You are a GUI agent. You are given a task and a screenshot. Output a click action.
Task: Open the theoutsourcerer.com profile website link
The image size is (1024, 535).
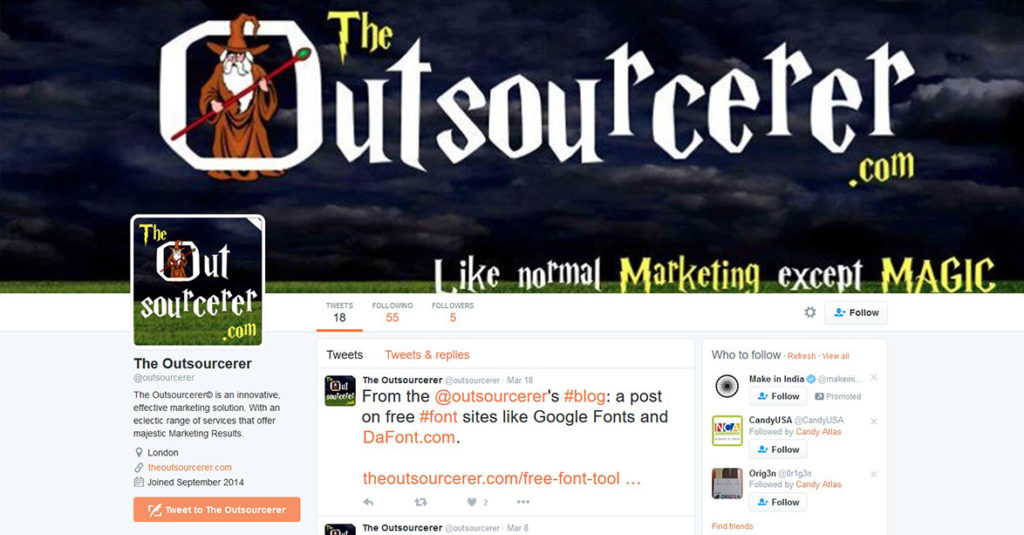[189, 468]
